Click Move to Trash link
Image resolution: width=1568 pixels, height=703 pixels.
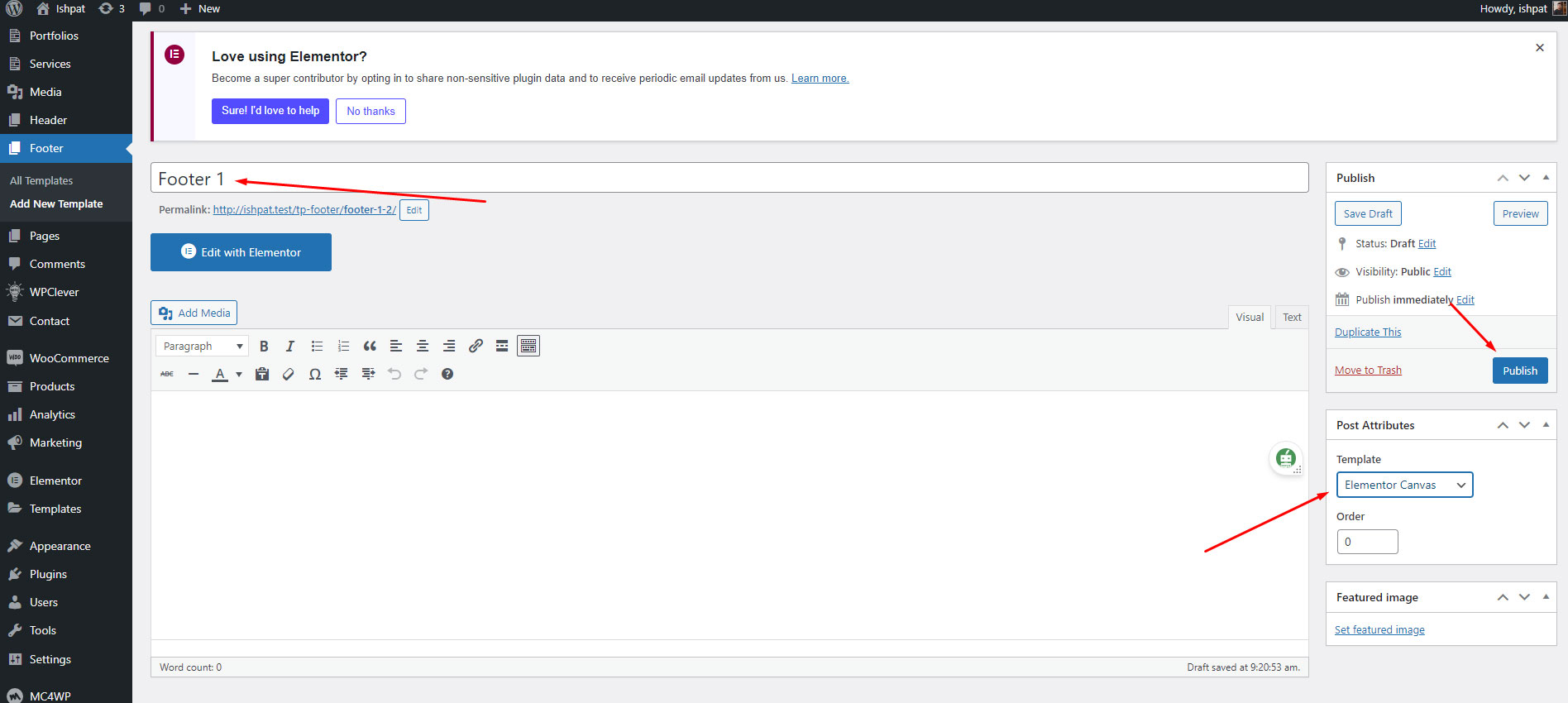pyautogui.click(x=1368, y=371)
